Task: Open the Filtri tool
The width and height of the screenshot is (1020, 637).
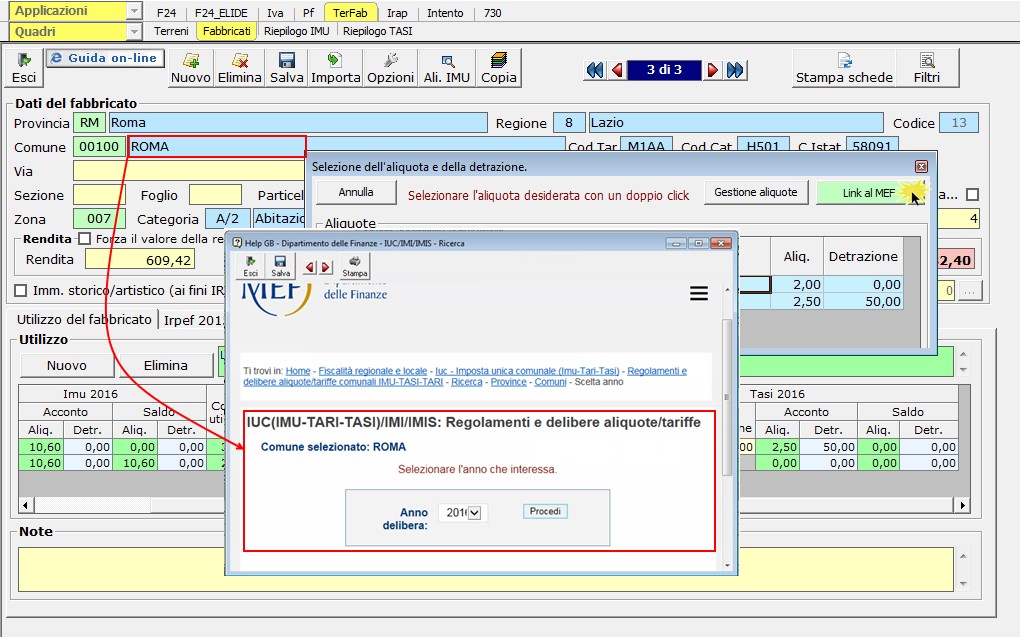Action: coord(927,68)
